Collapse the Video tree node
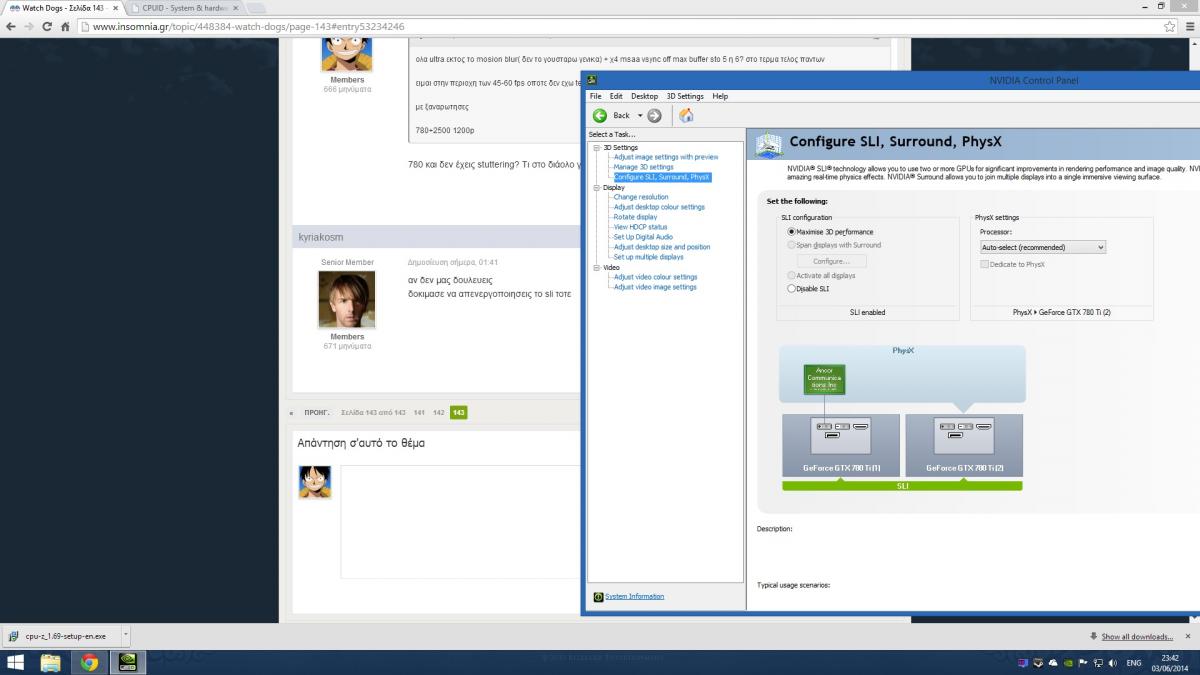 click(596, 268)
